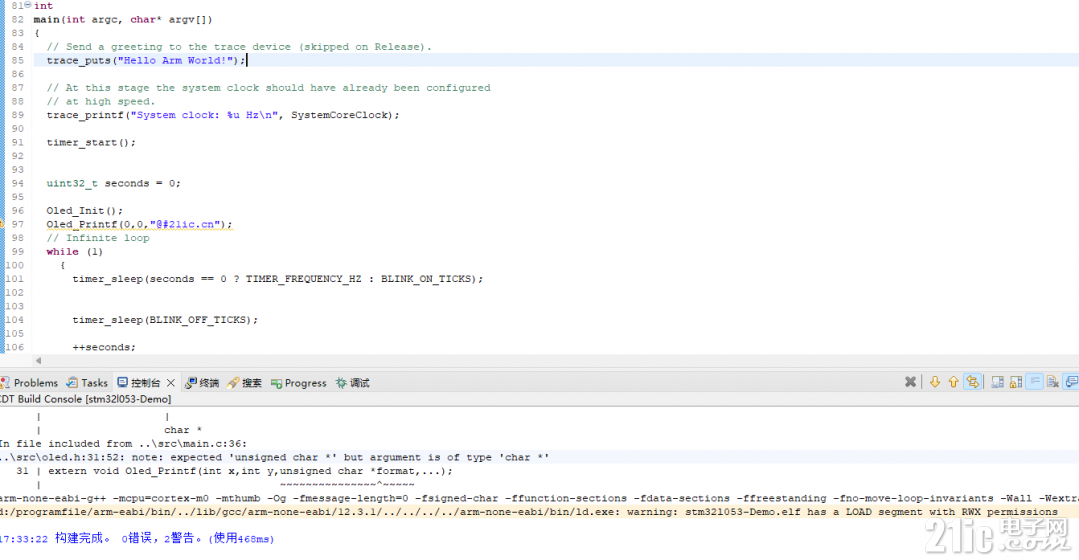Open the 终端 terminal tab

[202, 383]
